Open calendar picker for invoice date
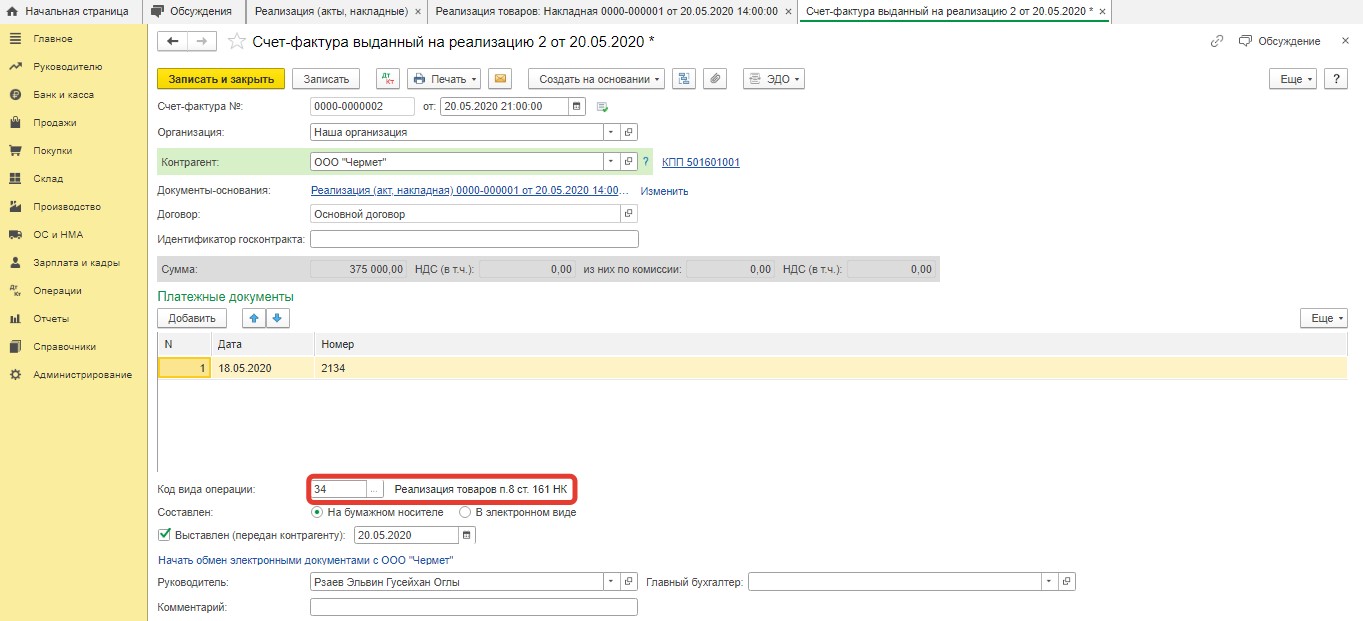The height and width of the screenshot is (621, 1363). tap(577, 106)
